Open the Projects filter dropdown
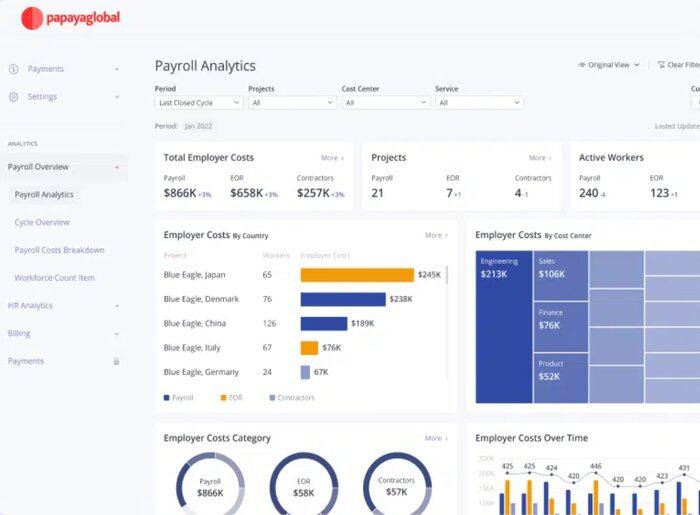This screenshot has height=515, width=700. click(x=291, y=102)
